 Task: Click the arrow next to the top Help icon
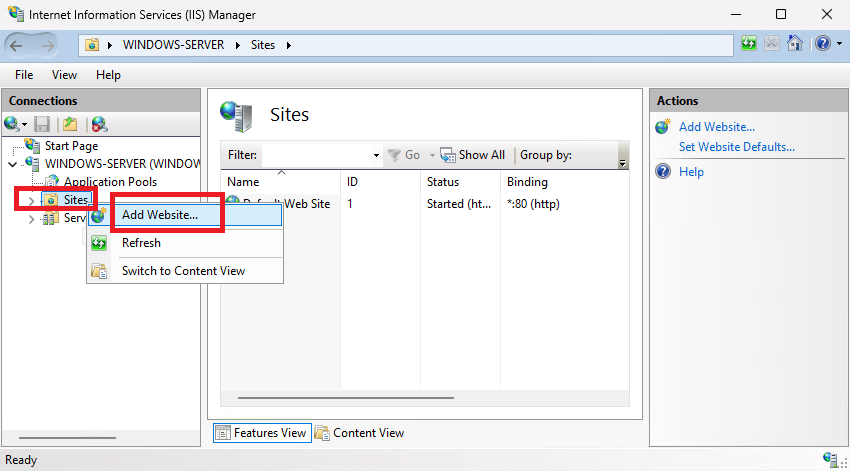coord(839,43)
